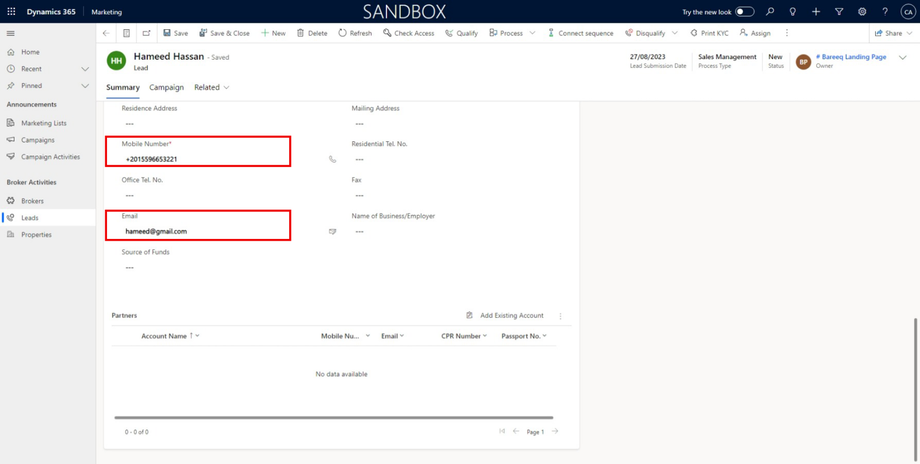Go back with the arrow icon

pyautogui.click(x=106, y=33)
